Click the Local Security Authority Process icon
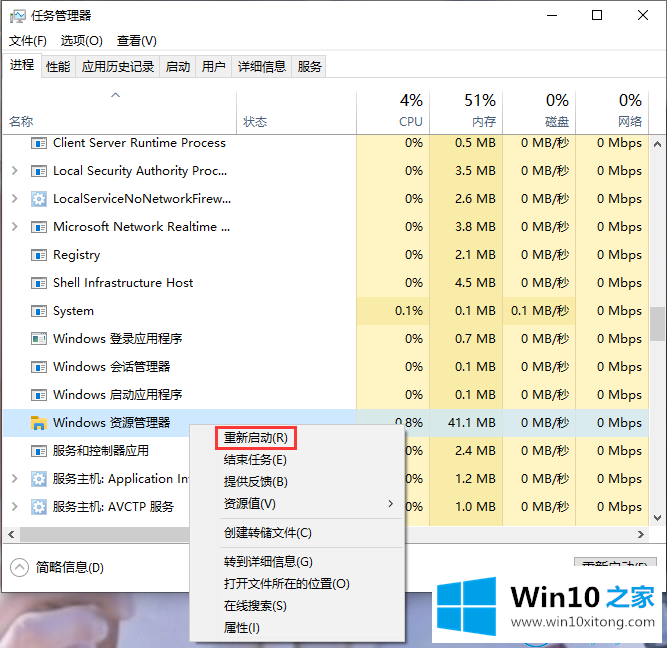The height and width of the screenshot is (648, 667). click(x=39, y=171)
